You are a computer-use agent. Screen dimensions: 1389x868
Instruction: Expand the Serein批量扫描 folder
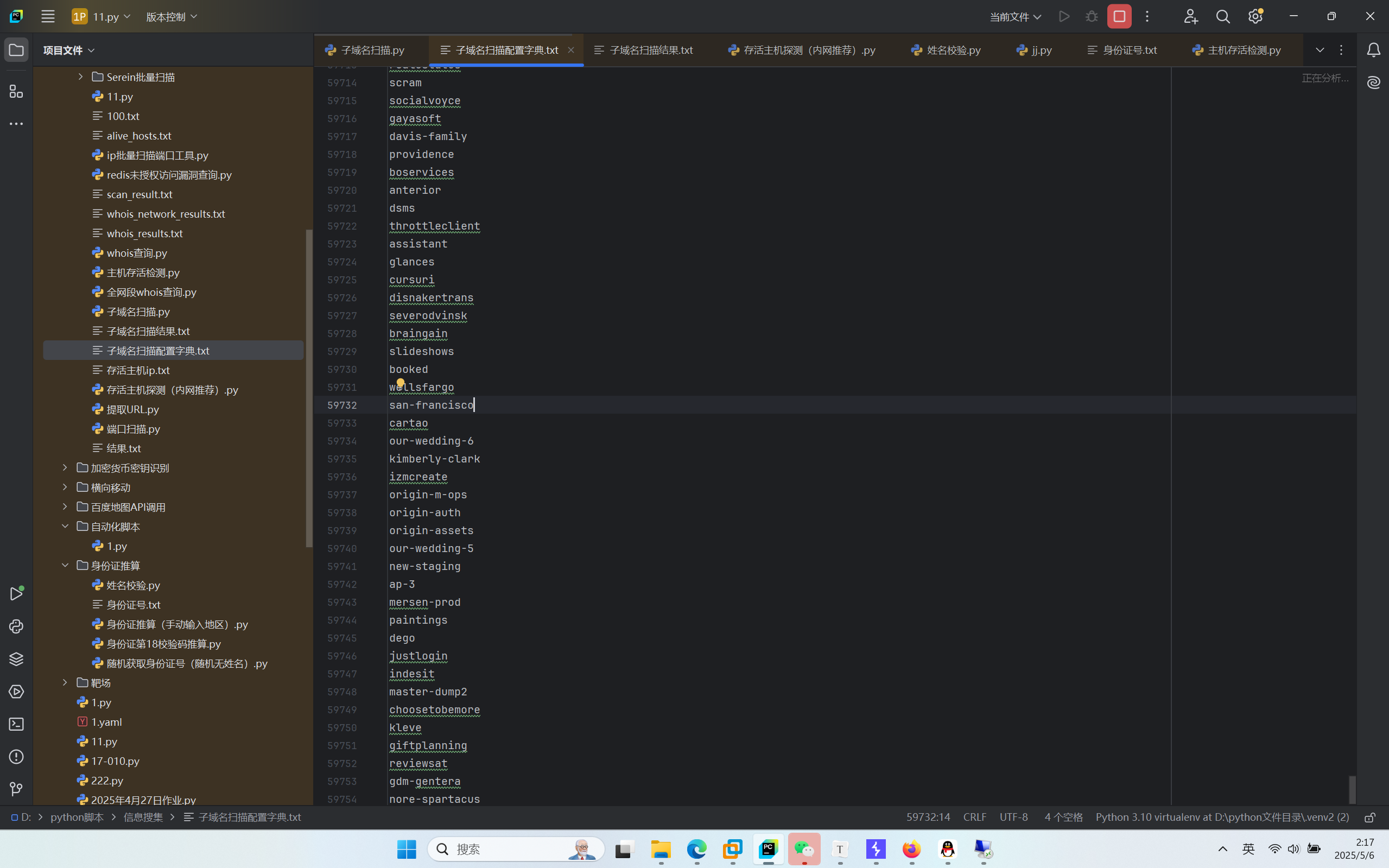point(81,77)
